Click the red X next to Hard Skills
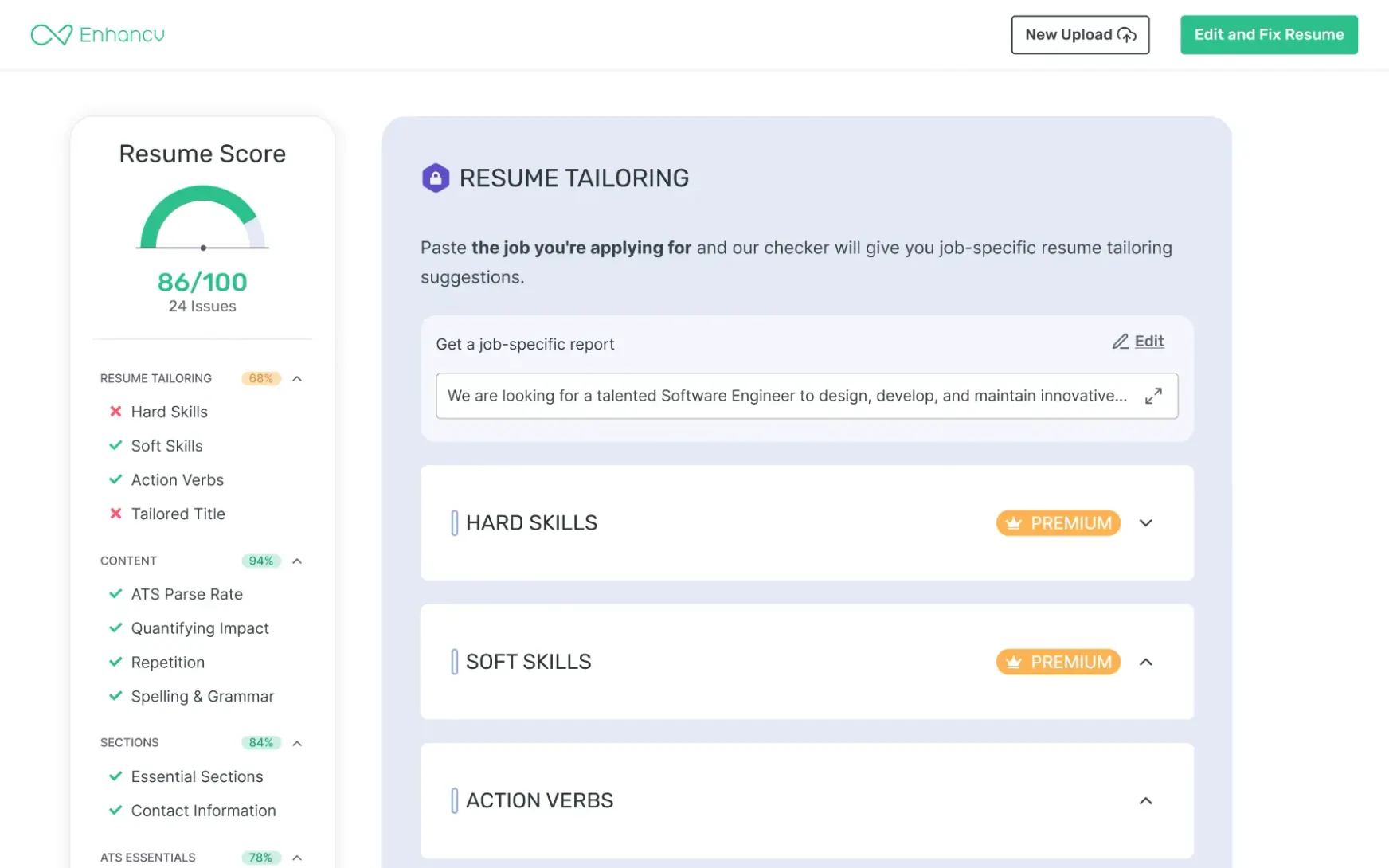 coord(115,412)
